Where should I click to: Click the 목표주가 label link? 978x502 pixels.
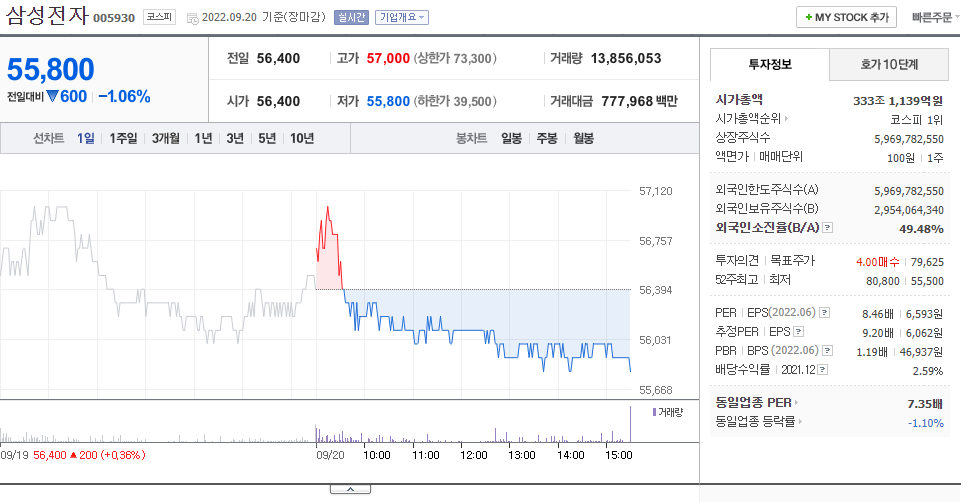(x=792, y=261)
